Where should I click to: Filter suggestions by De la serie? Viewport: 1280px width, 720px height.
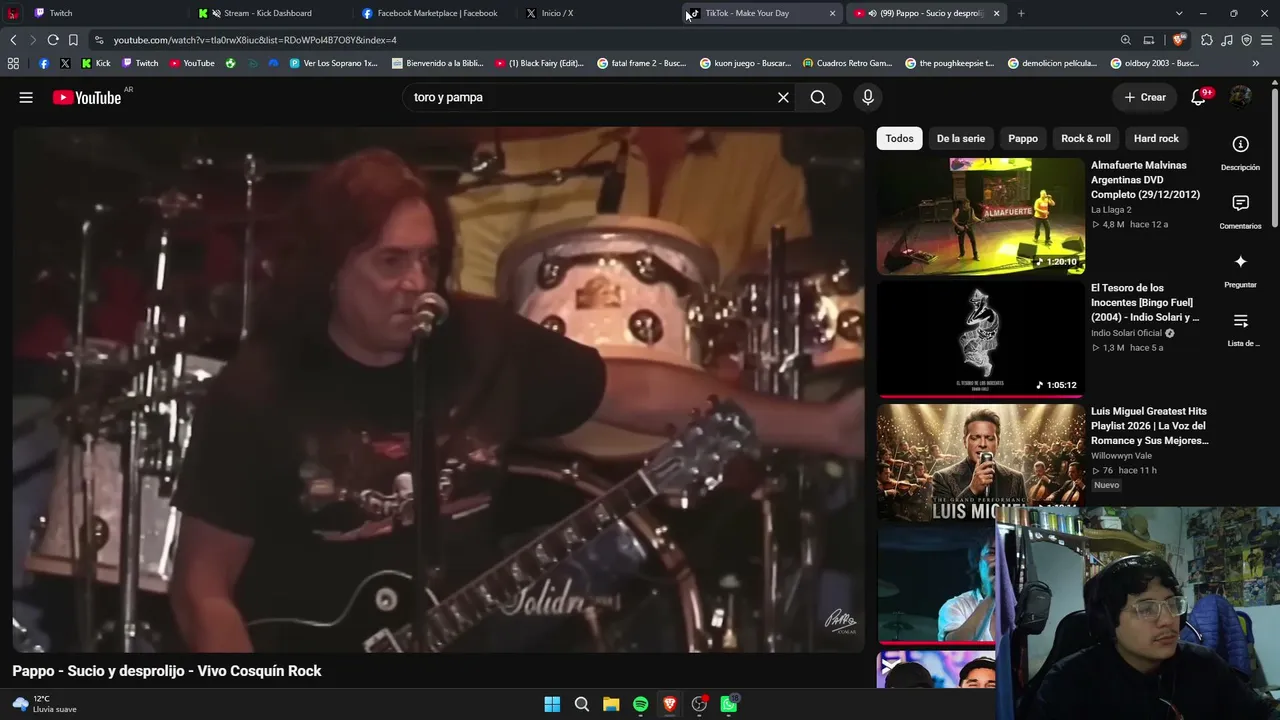tap(961, 138)
